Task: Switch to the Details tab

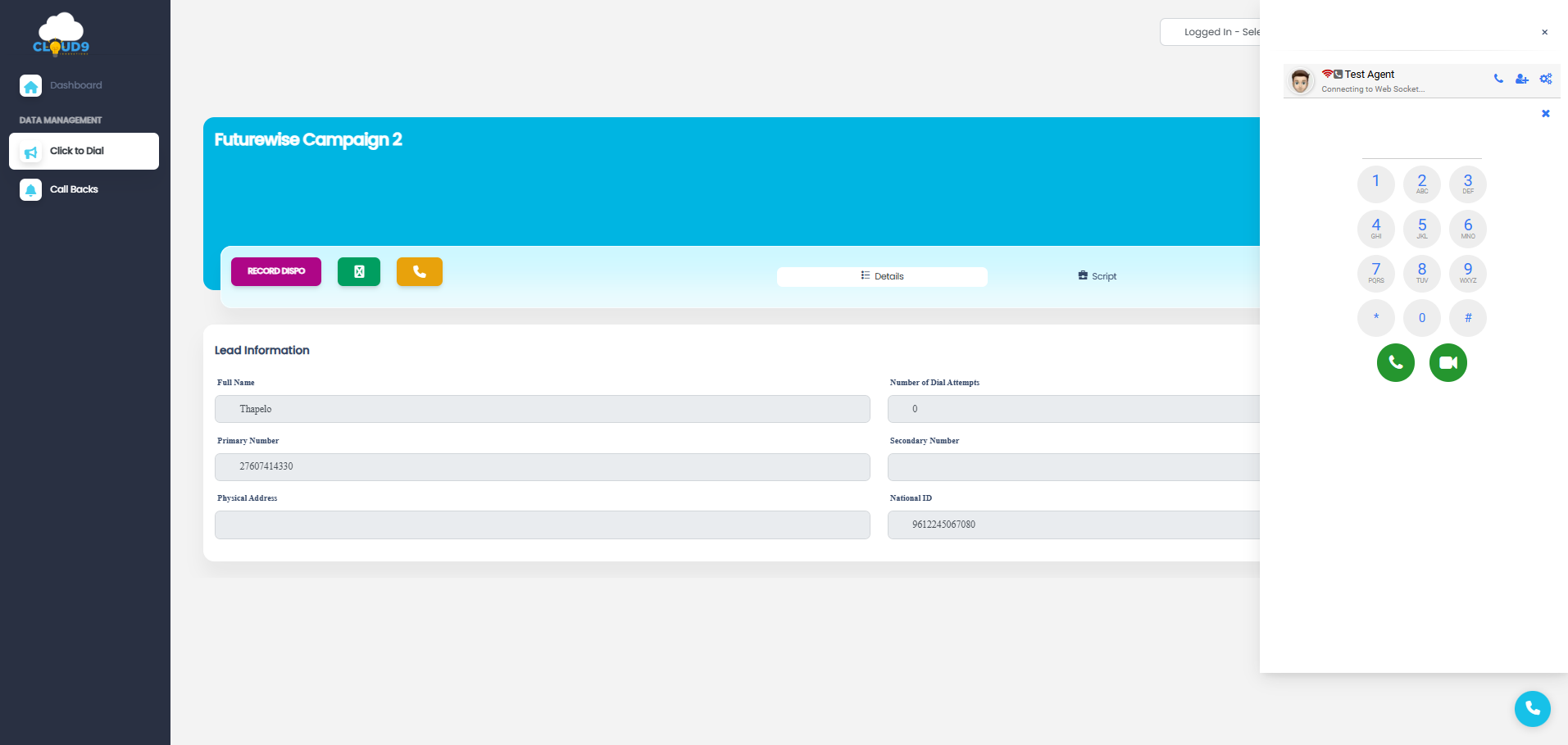Action: coord(882,276)
